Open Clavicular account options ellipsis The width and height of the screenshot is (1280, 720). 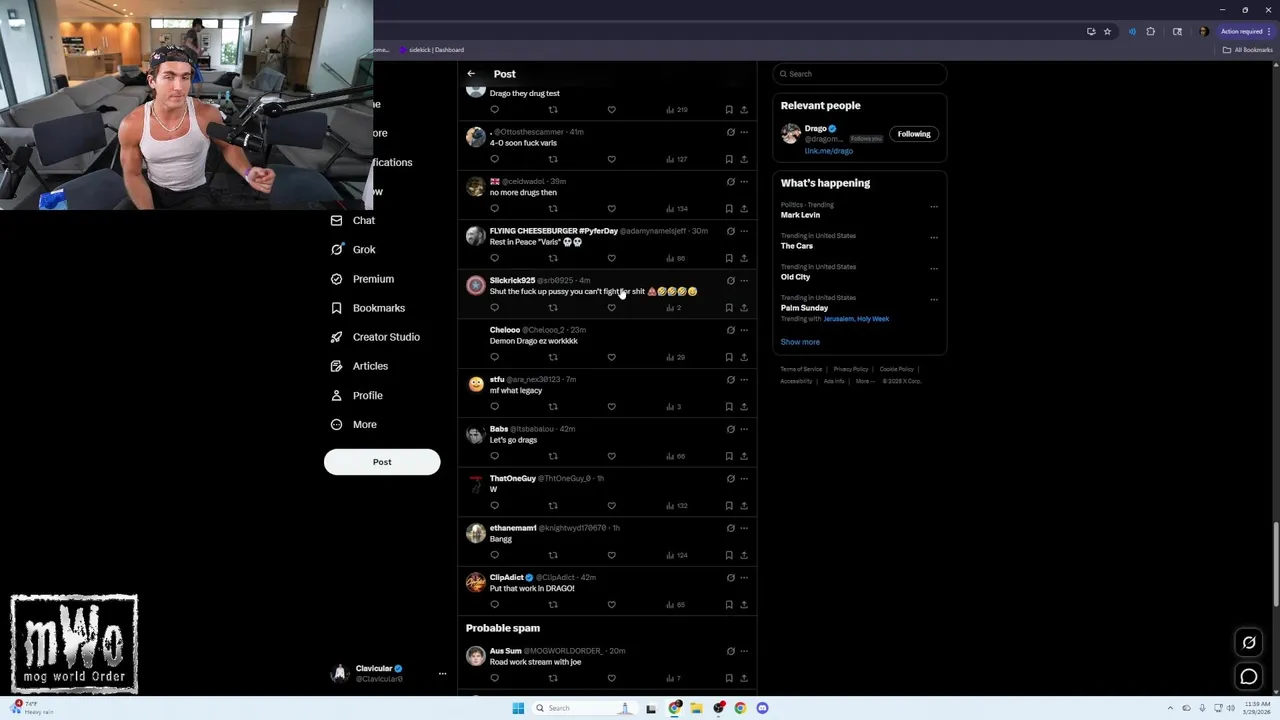(x=442, y=673)
